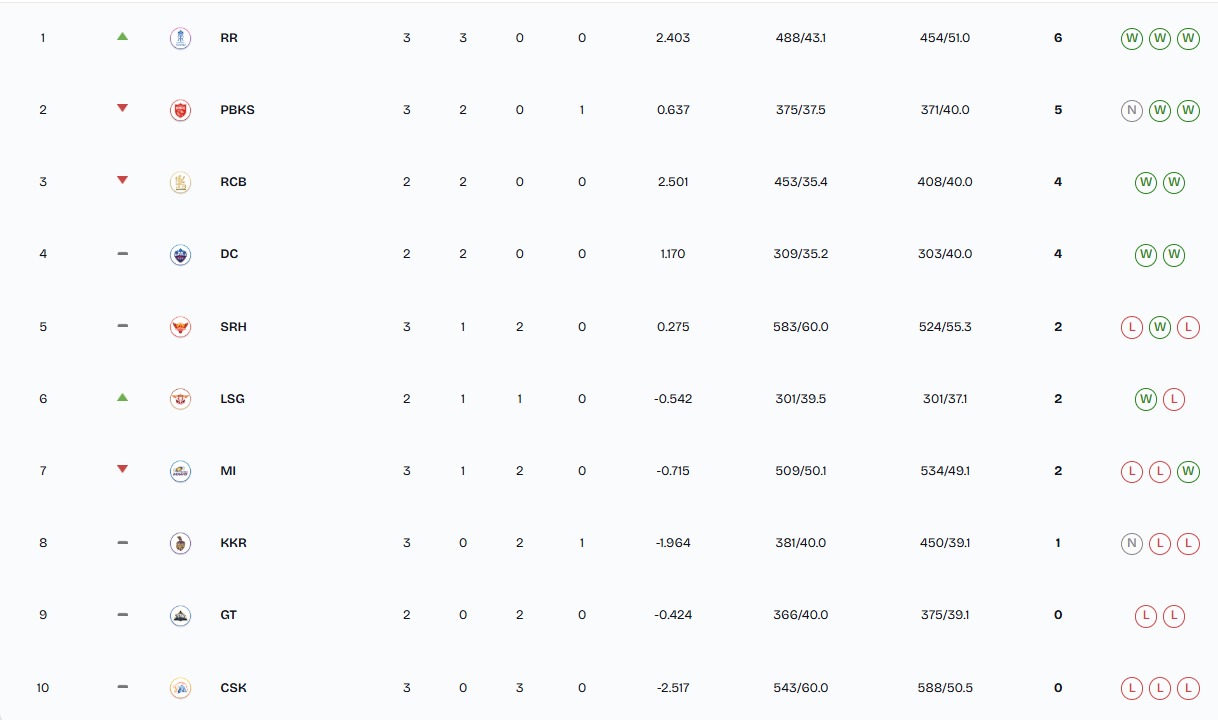Viewport: 1218px width, 720px height.
Task: Click the N no-result badge for PBKS
Action: tap(1132, 110)
